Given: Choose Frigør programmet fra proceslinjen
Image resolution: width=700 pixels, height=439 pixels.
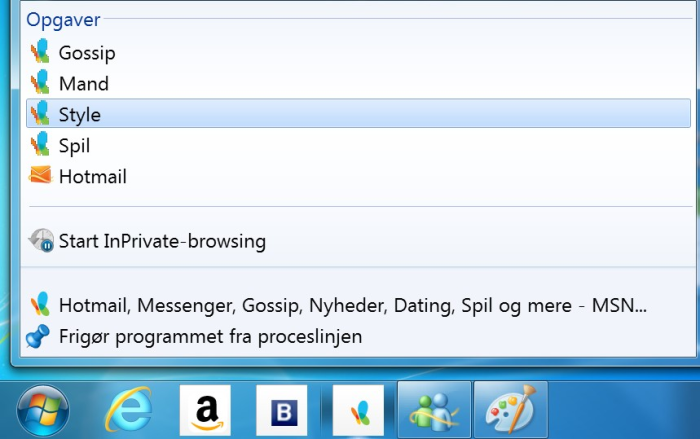Looking at the screenshot, I should point(358,336).
